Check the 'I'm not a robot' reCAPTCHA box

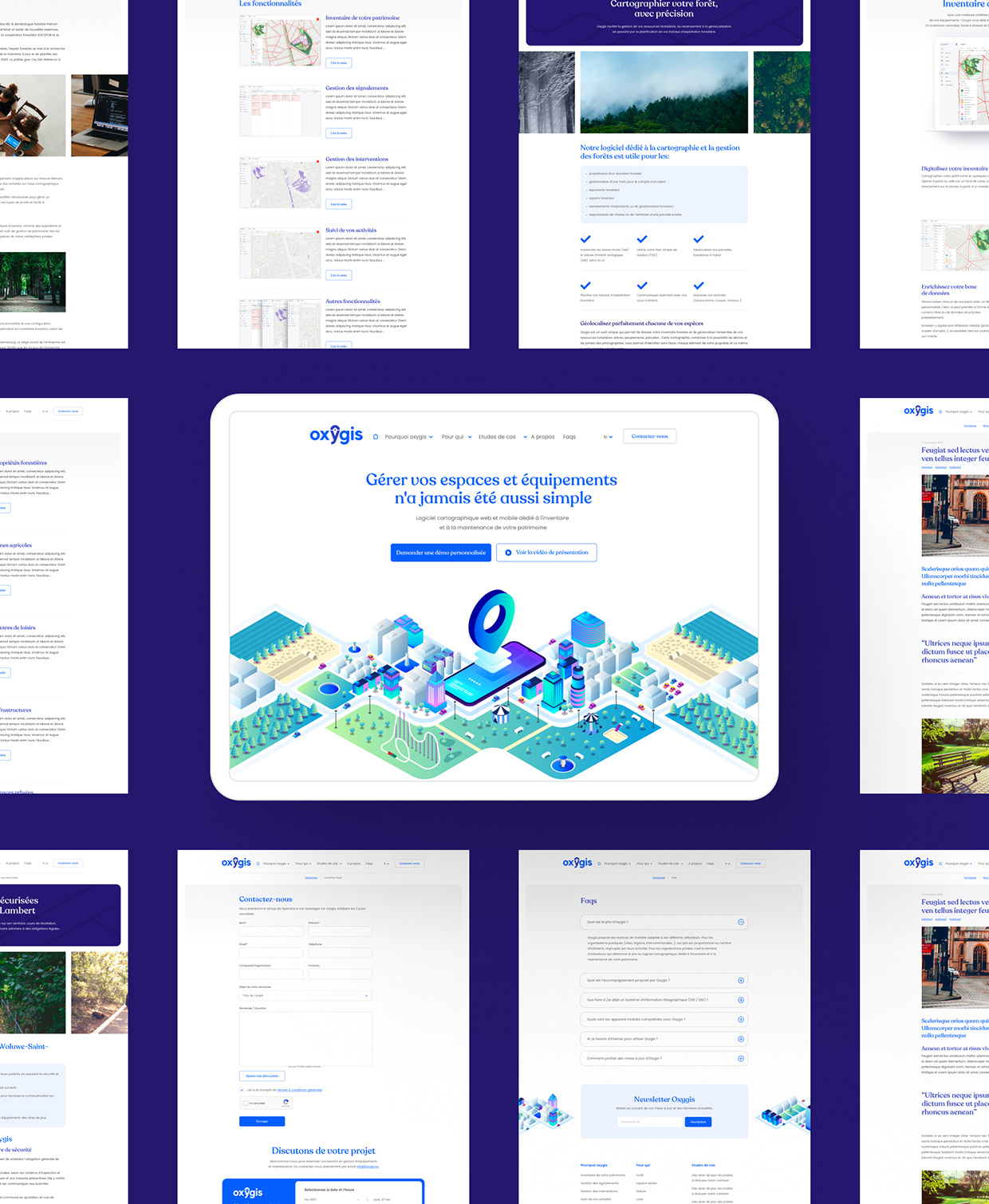point(245,1103)
